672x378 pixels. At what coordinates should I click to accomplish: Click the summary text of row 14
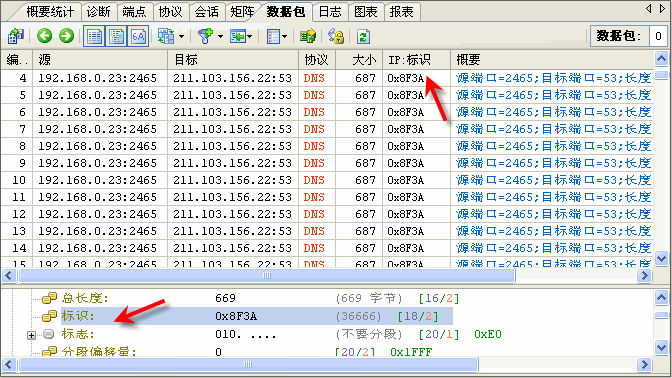553,248
